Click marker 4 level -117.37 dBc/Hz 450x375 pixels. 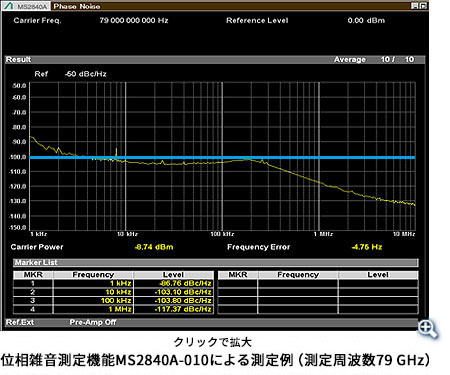pos(173,309)
